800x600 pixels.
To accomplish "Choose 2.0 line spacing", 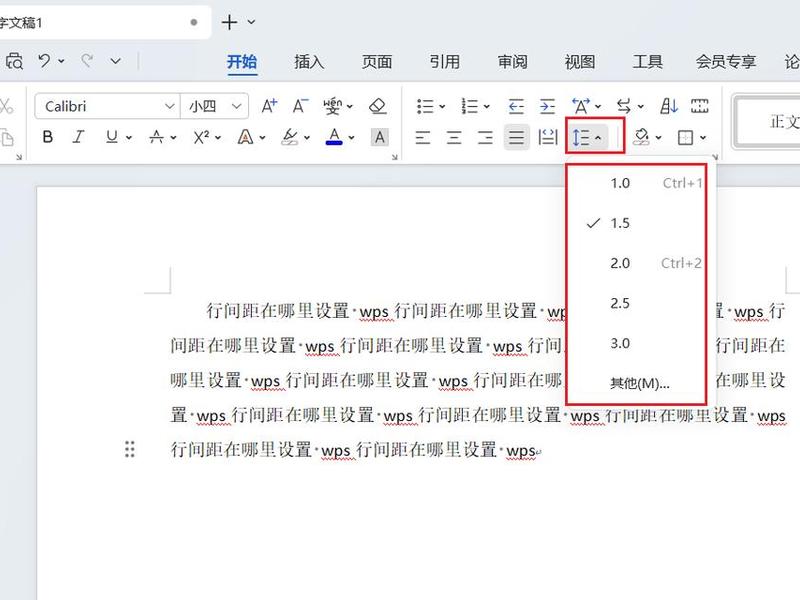I will click(637, 263).
